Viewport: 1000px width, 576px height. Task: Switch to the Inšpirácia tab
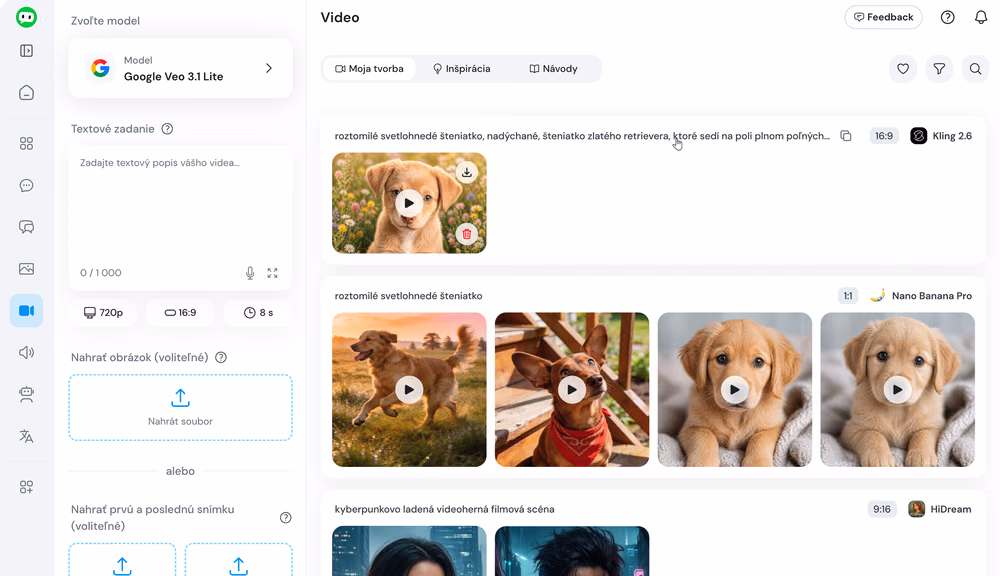point(462,69)
